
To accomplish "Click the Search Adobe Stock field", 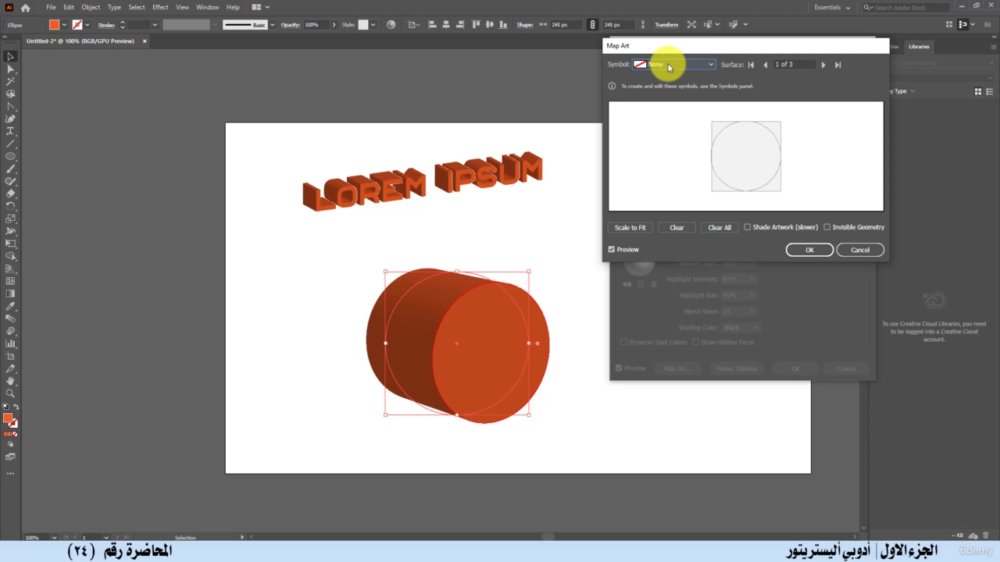I will (906, 8).
